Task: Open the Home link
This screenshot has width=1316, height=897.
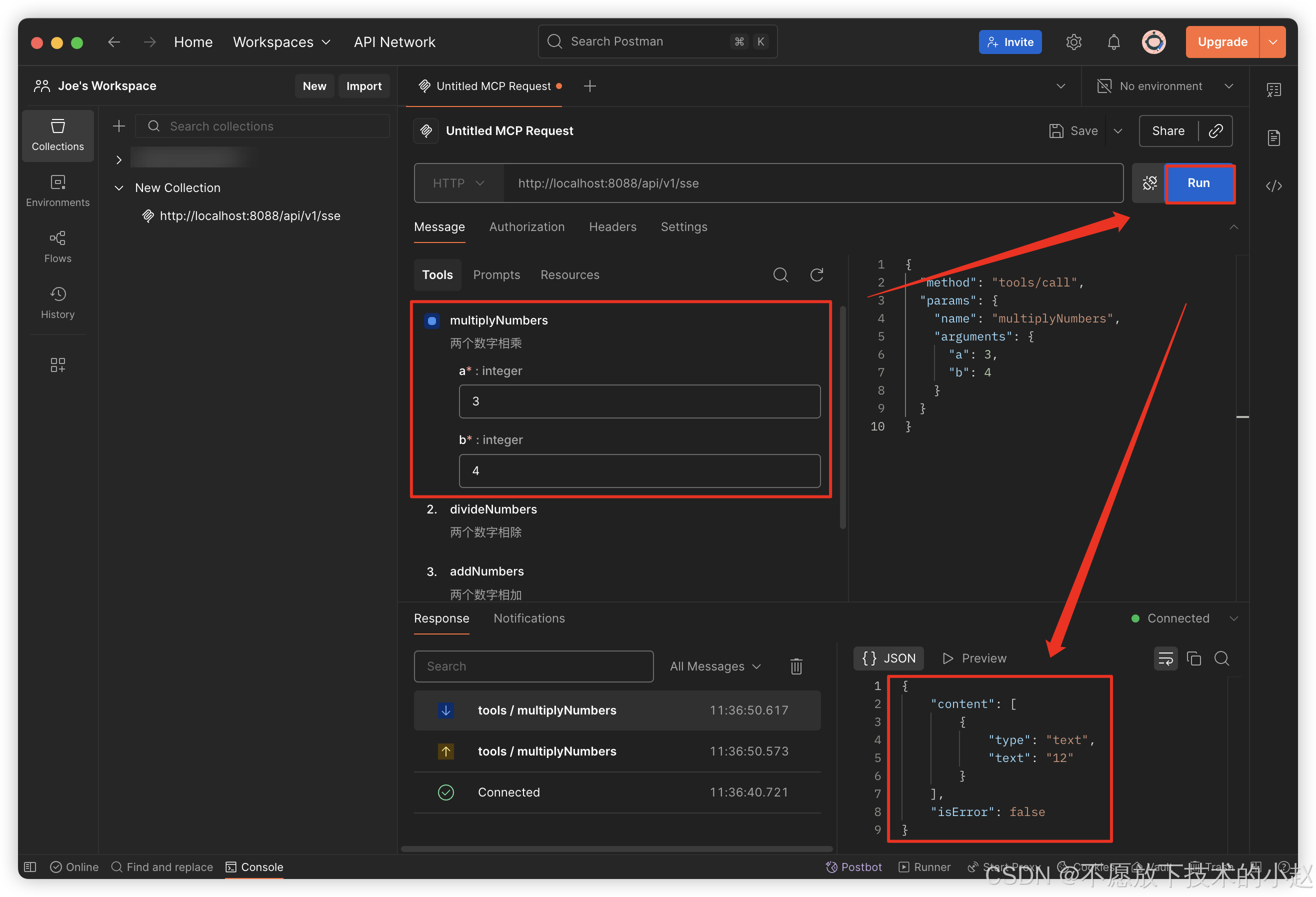Action: point(193,42)
